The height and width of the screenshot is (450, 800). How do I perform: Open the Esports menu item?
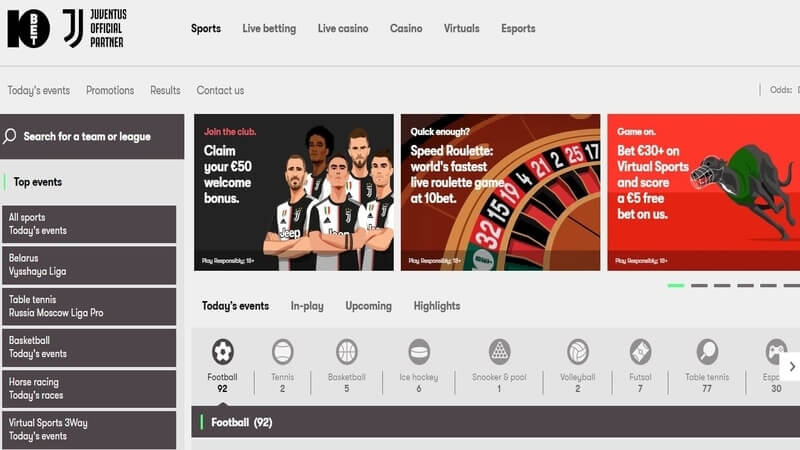[518, 29]
